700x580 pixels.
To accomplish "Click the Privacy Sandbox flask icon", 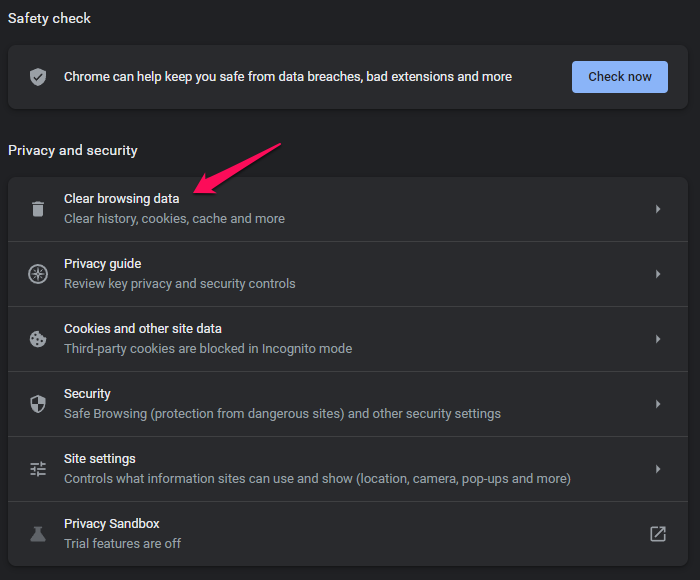I will (x=38, y=534).
